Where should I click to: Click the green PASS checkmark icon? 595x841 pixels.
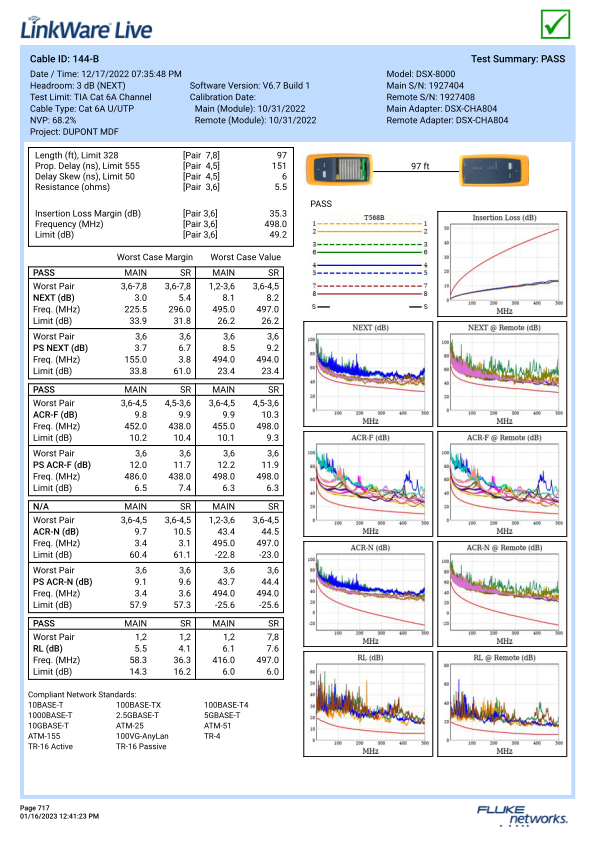[x=555, y=24]
